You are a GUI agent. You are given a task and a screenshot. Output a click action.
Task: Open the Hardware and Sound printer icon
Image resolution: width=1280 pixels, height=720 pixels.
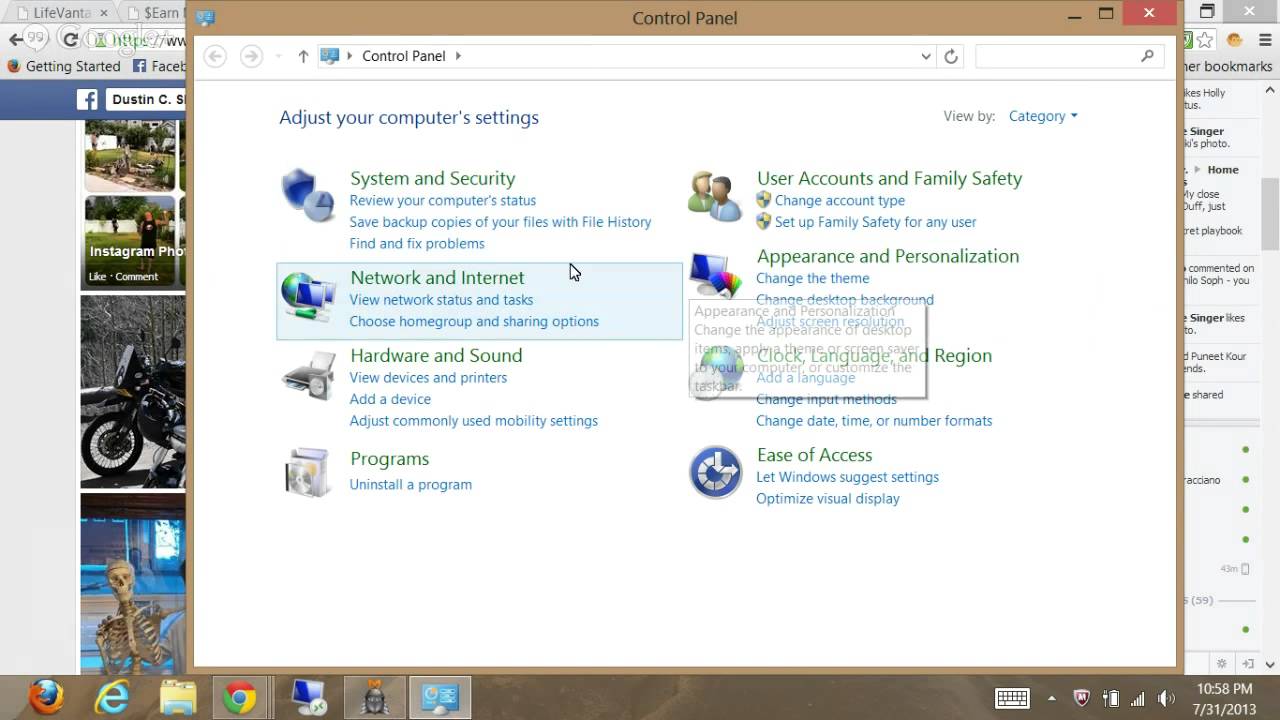click(x=308, y=376)
